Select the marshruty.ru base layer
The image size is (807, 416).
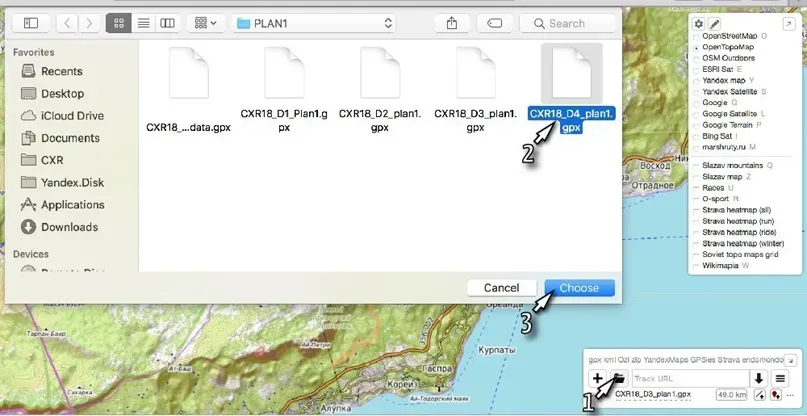click(724, 147)
